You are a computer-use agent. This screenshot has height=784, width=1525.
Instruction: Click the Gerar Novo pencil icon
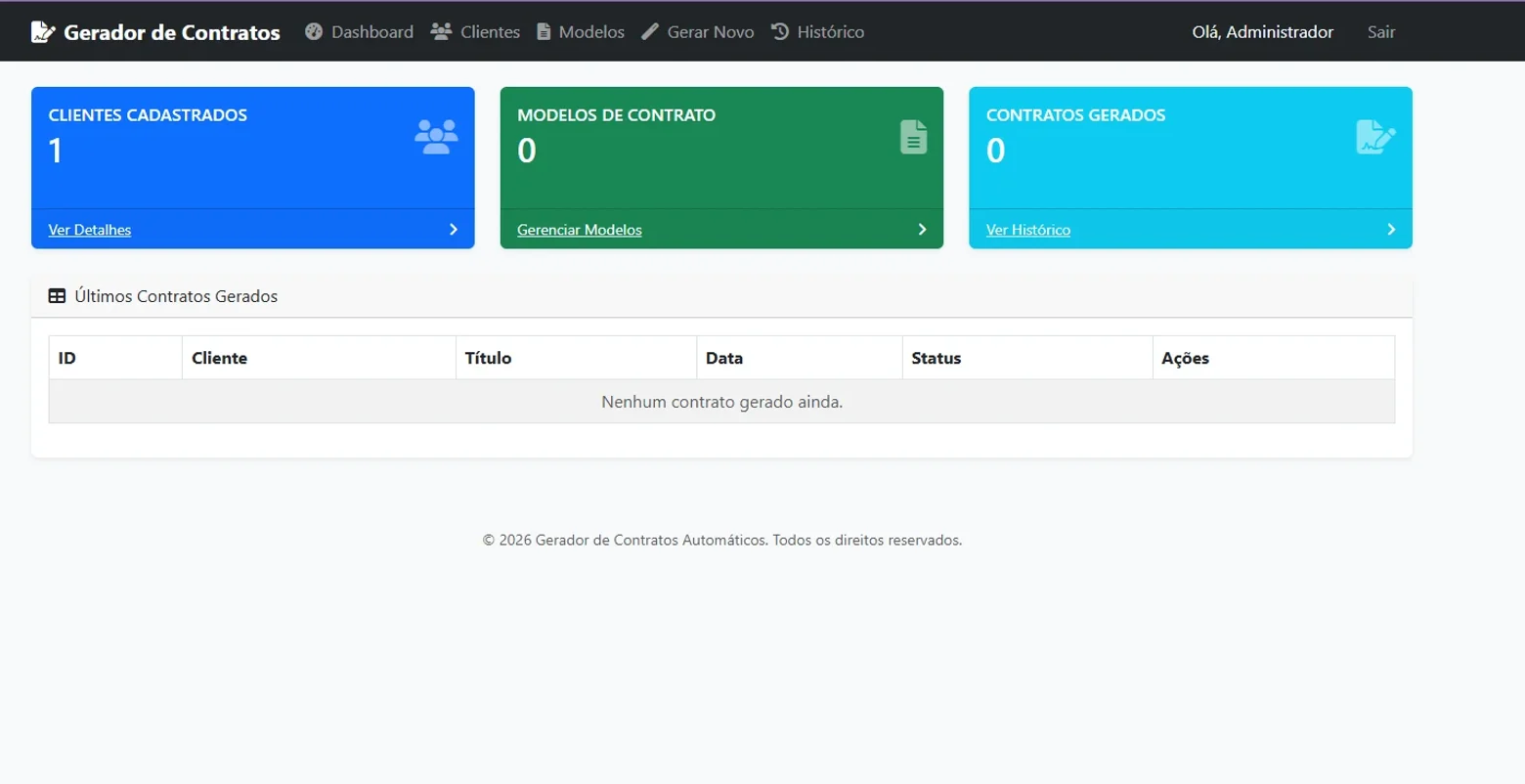pyautogui.click(x=650, y=31)
